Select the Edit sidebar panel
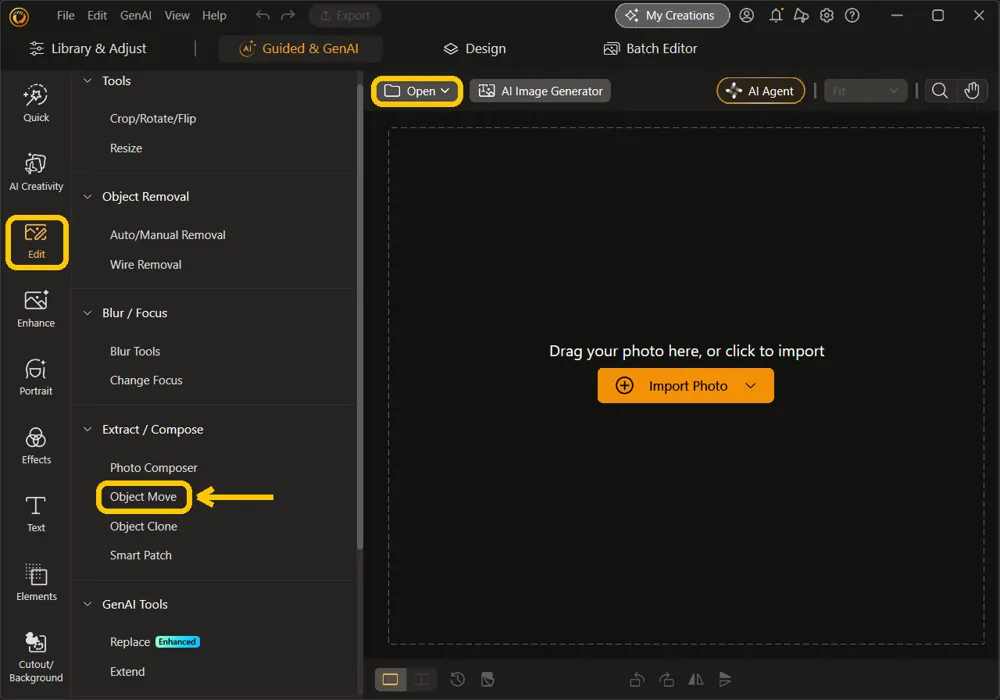 [x=36, y=242]
